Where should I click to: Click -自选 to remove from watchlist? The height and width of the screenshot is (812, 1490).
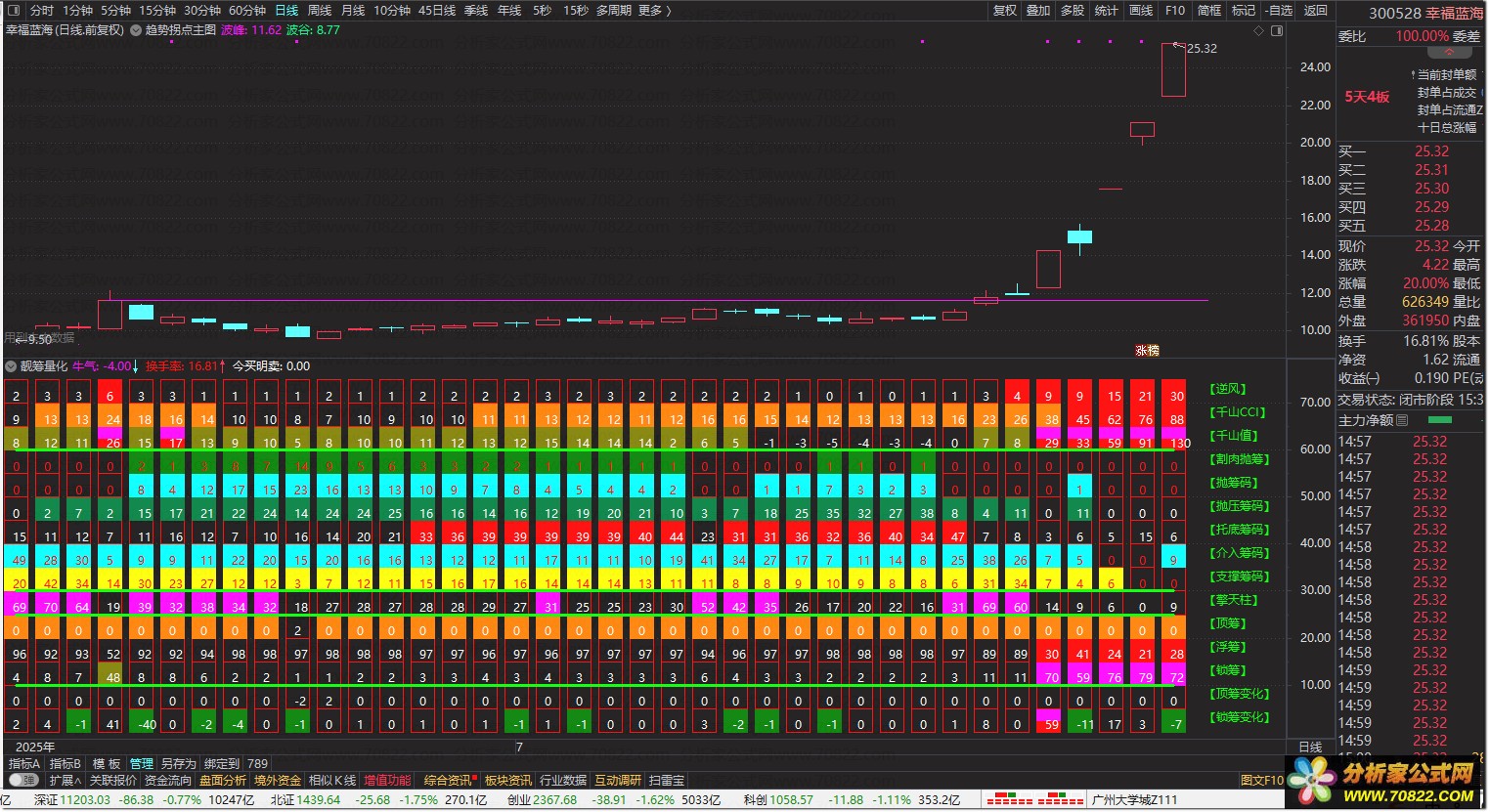pos(1279,10)
